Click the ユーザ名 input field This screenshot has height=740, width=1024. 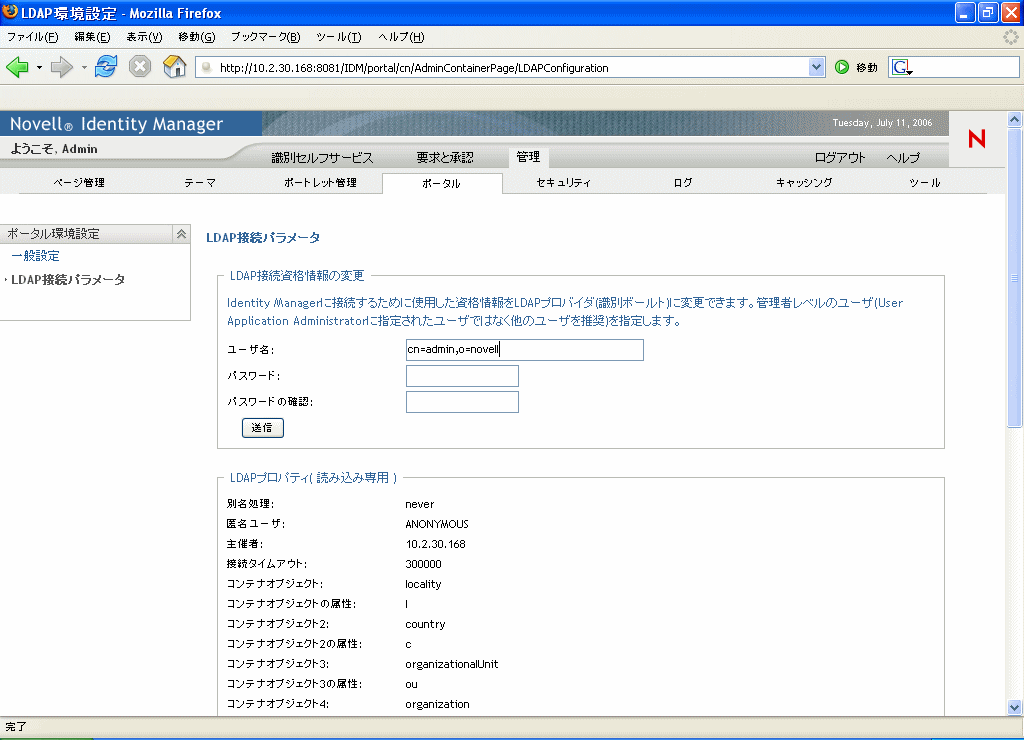pos(525,349)
